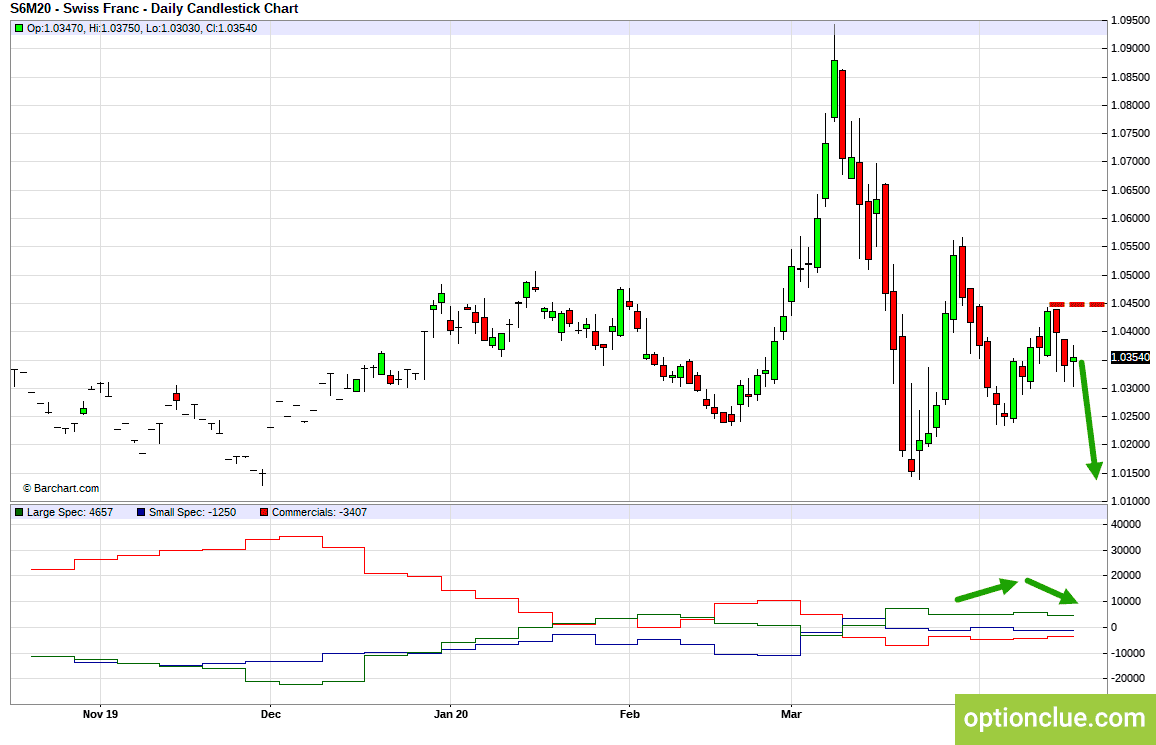The image size is (1156, 745).
Task: Click the upward green arrow in the COT panel
Action: [x=986, y=590]
